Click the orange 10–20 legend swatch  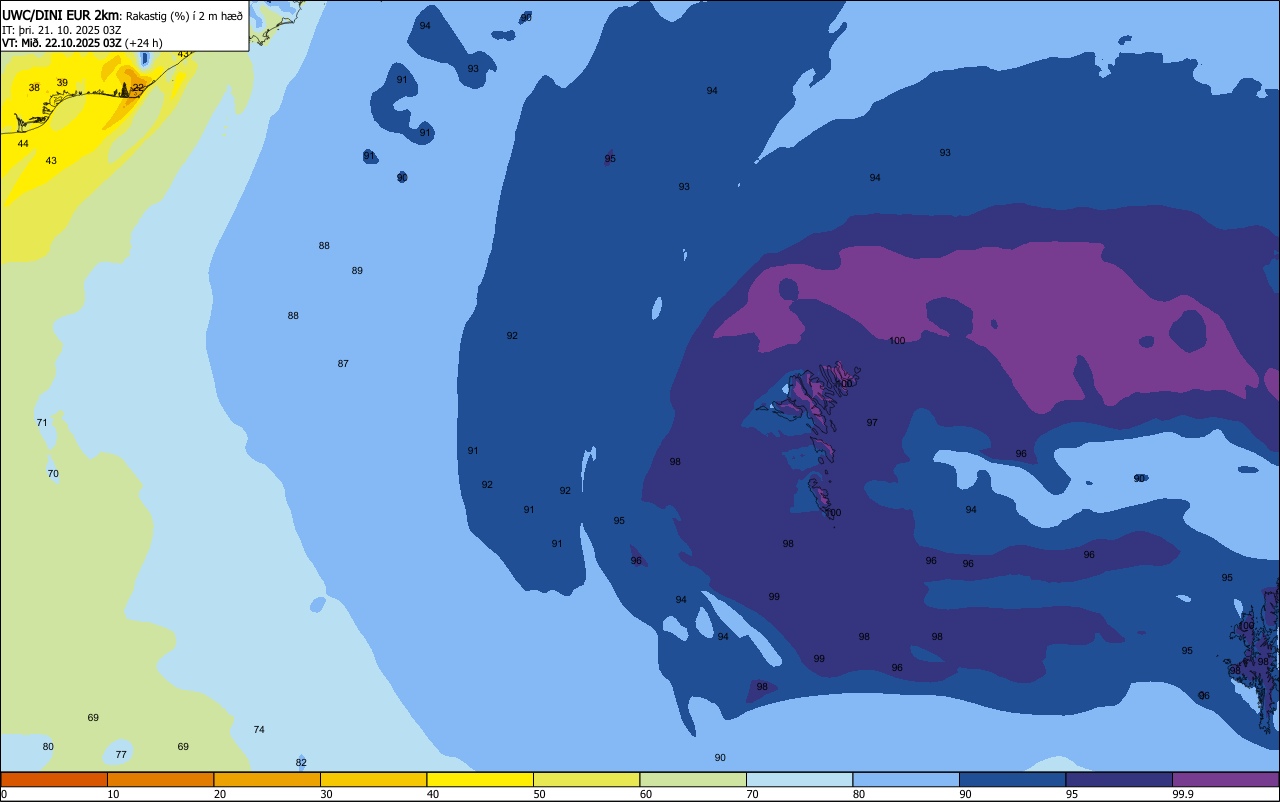160,779
